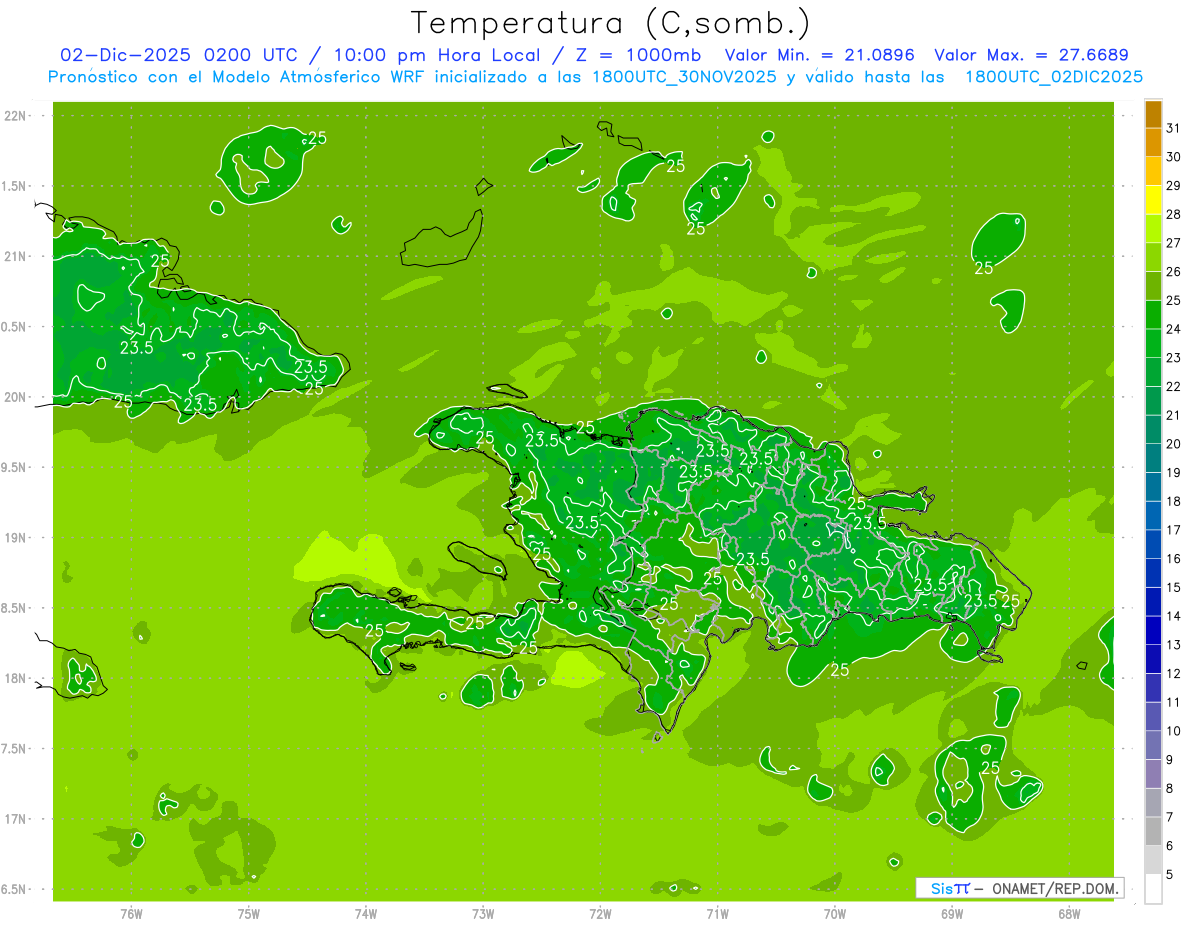Click the legend value 14

click(x=1173, y=616)
